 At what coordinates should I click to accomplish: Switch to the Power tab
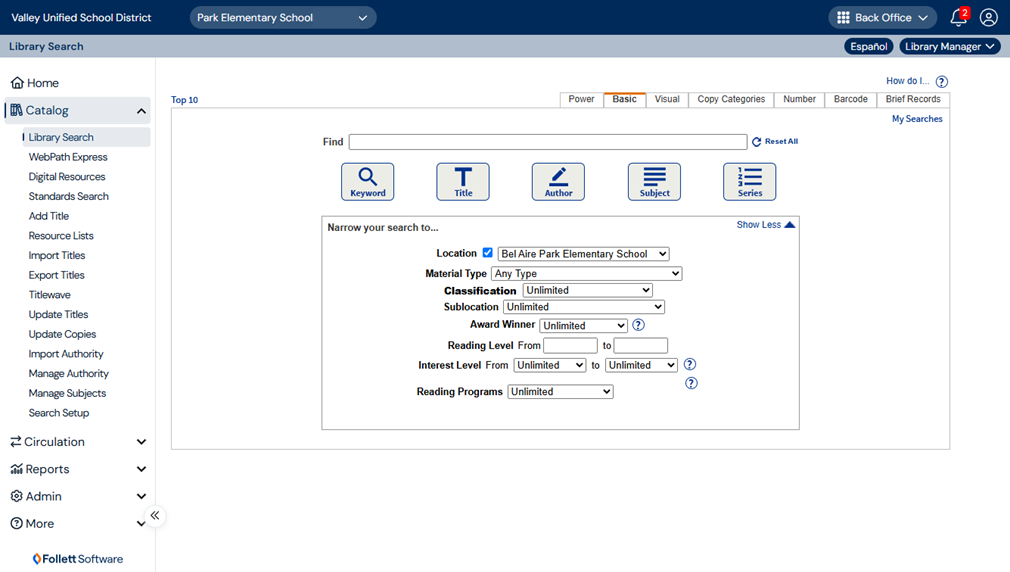point(581,99)
